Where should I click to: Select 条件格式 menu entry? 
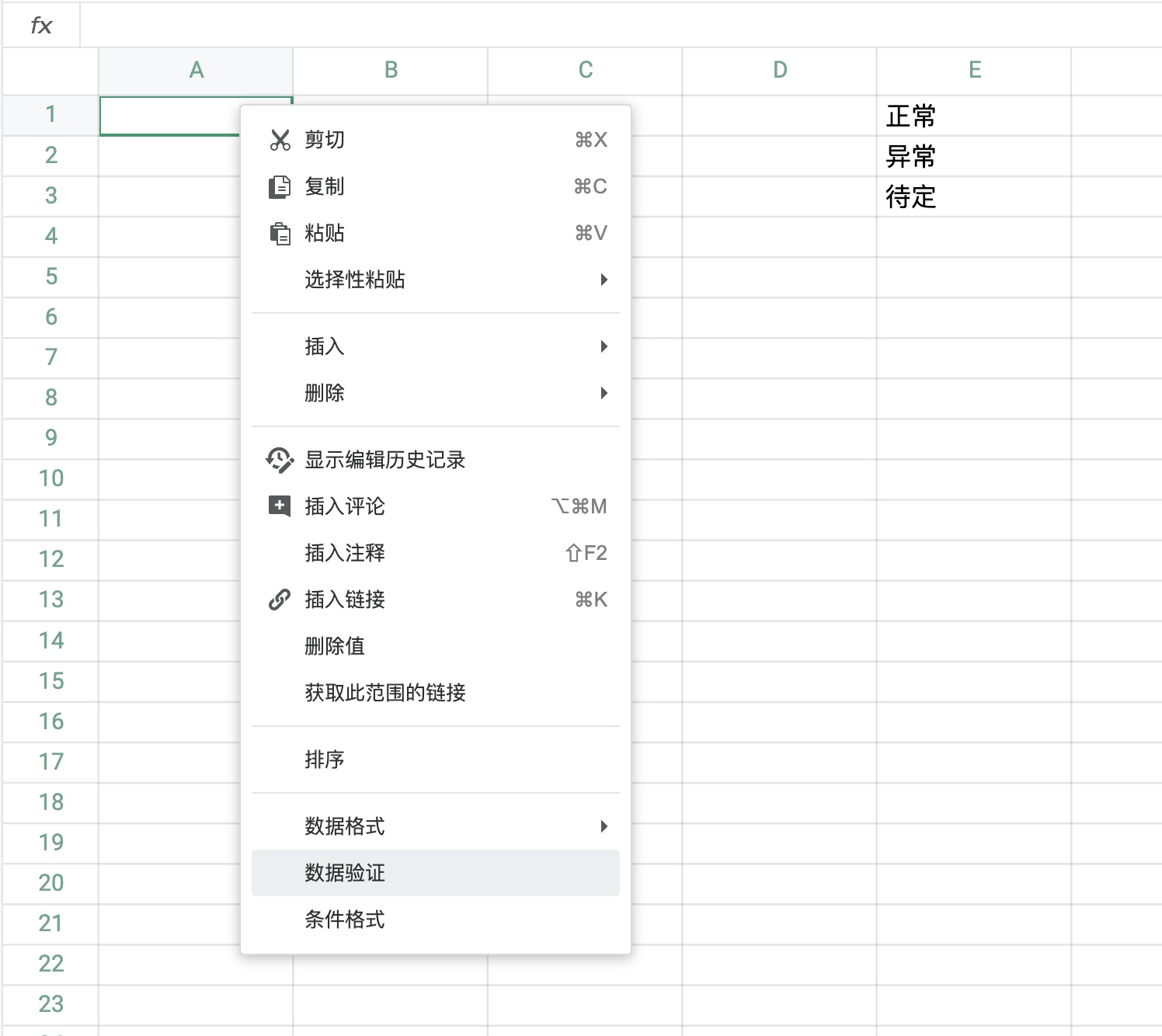(436, 920)
